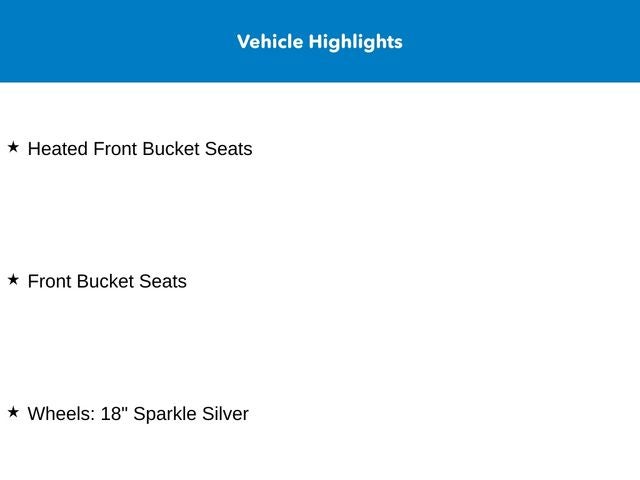Click the star next to Front Bucket Seats
Screen dimensions: 640x480
pos(13,280)
